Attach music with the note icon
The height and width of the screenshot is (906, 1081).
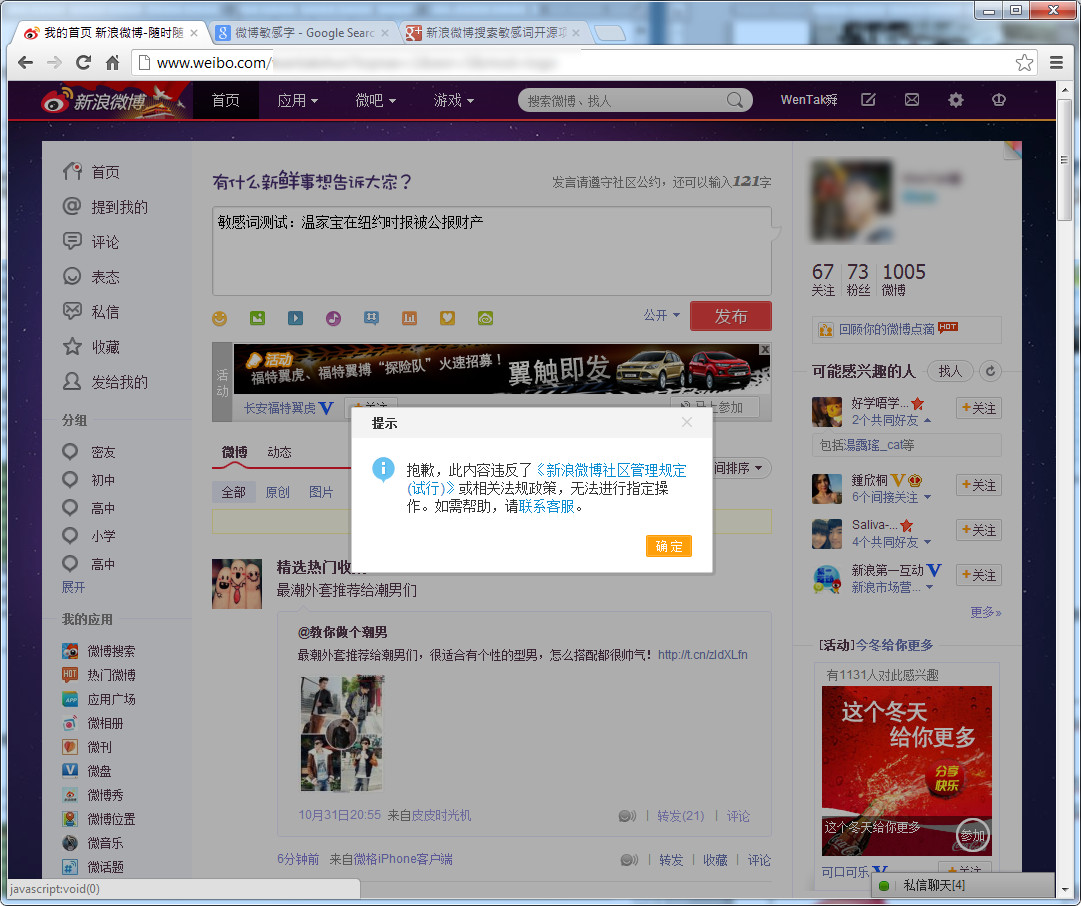click(334, 318)
